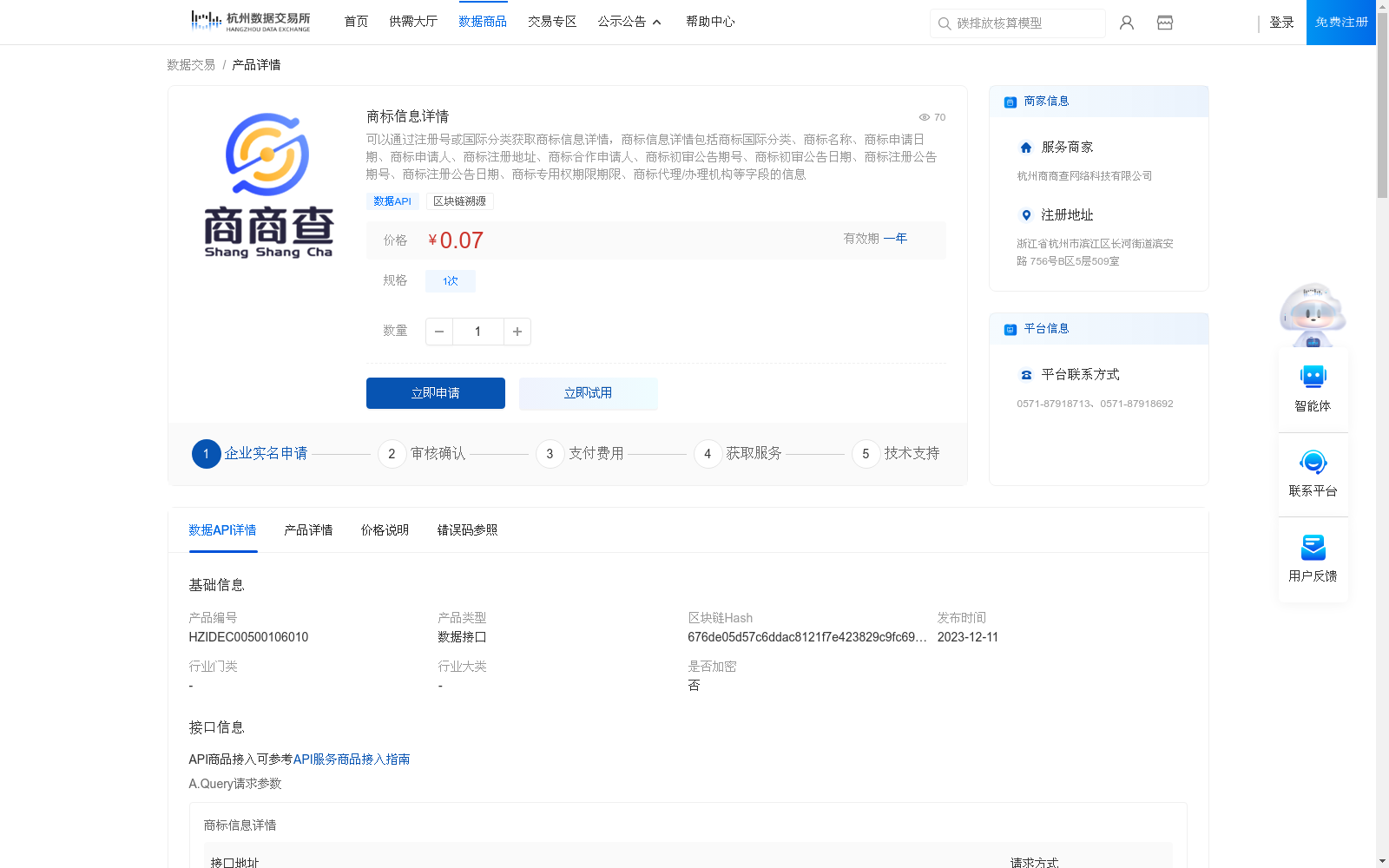Click the 商商查 product logo image

click(x=267, y=185)
